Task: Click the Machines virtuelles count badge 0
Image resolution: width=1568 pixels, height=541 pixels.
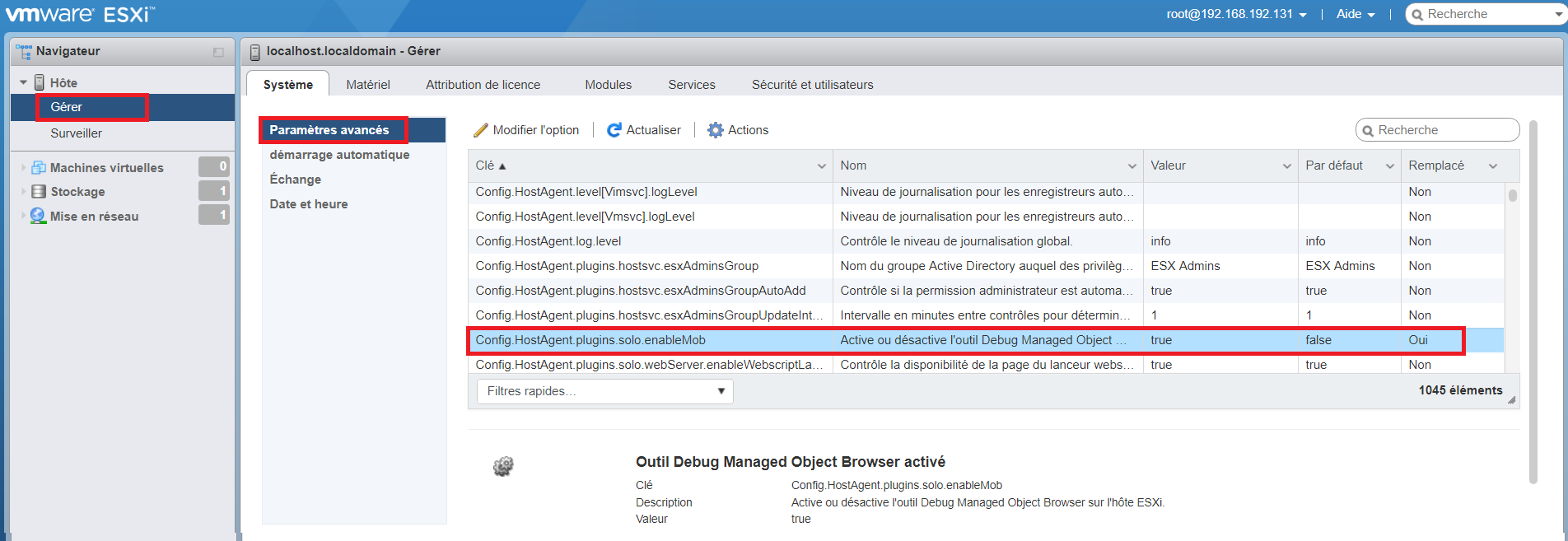Action: pyautogui.click(x=214, y=166)
